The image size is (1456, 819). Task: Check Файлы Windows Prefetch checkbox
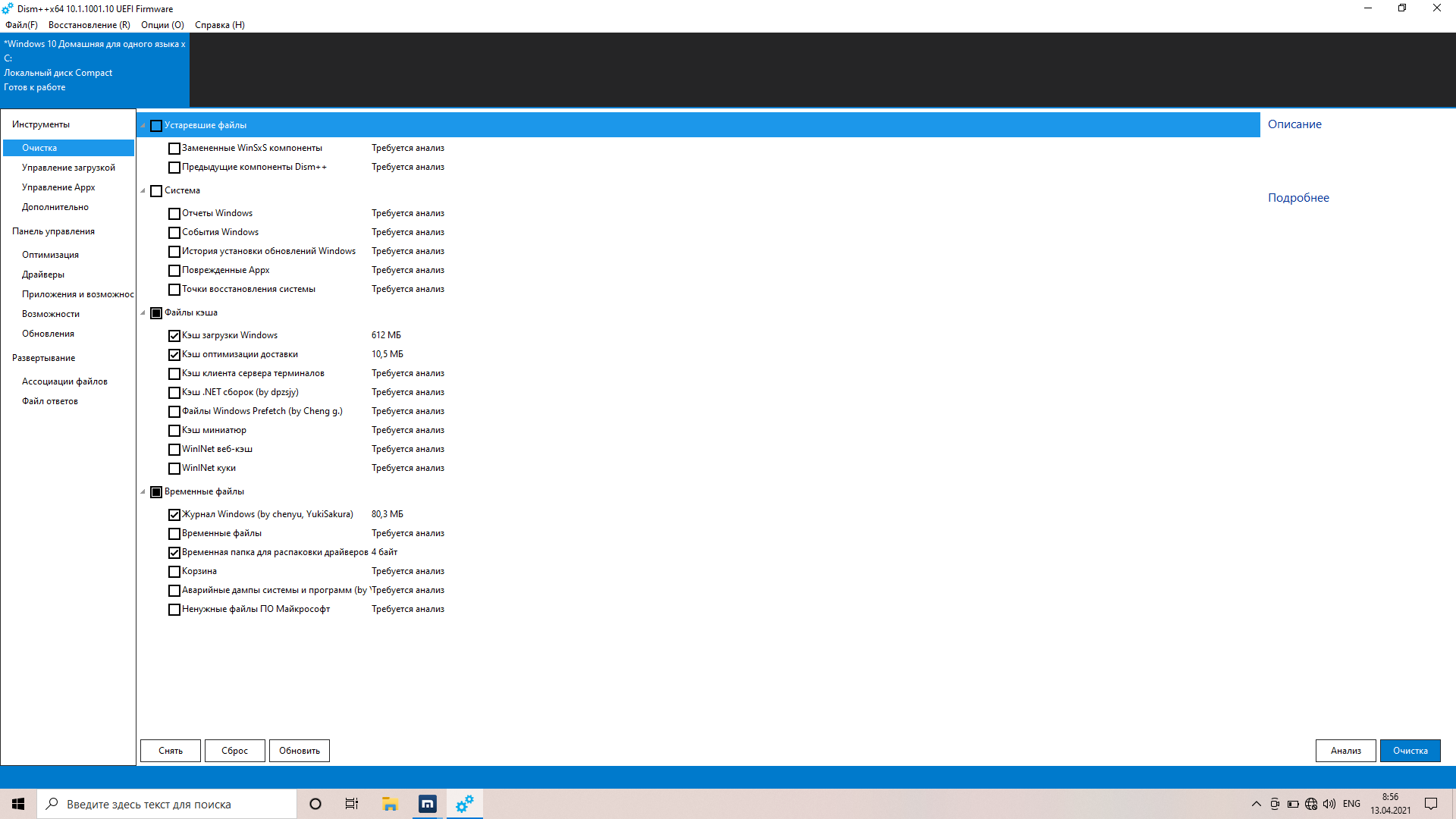[x=174, y=412]
